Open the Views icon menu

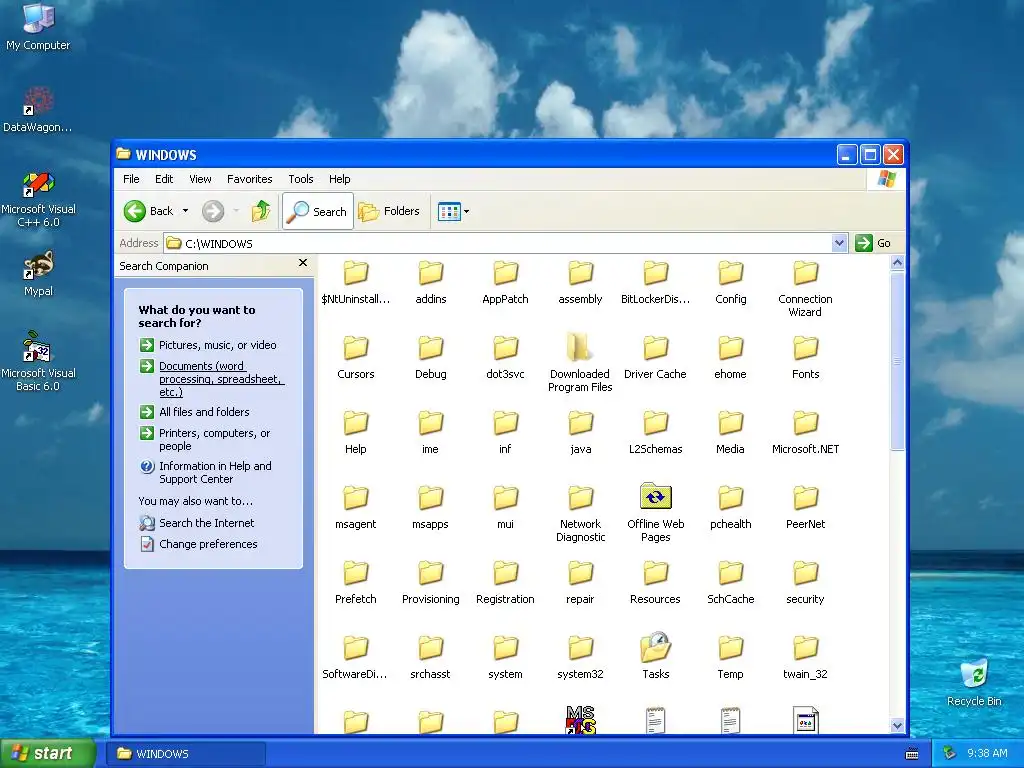[x=453, y=212]
